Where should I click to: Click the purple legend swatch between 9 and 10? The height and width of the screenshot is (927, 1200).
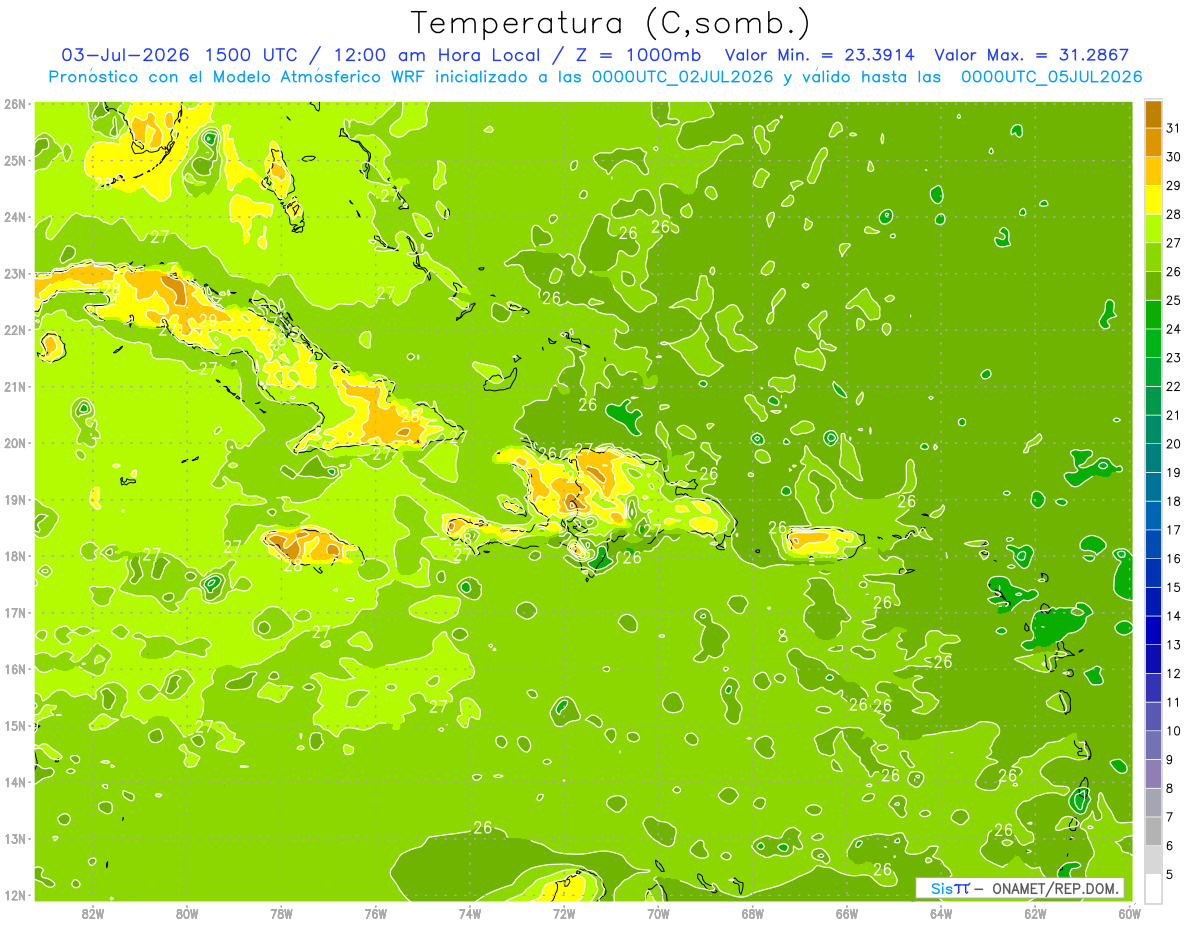(1153, 745)
